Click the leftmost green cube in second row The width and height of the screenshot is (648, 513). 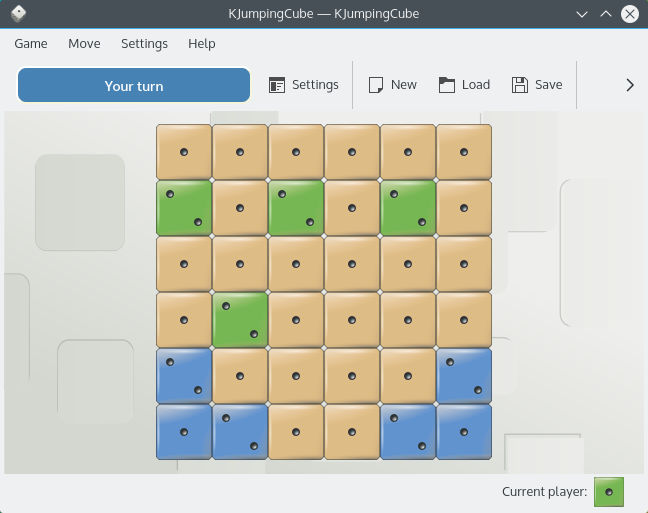(x=184, y=208)
